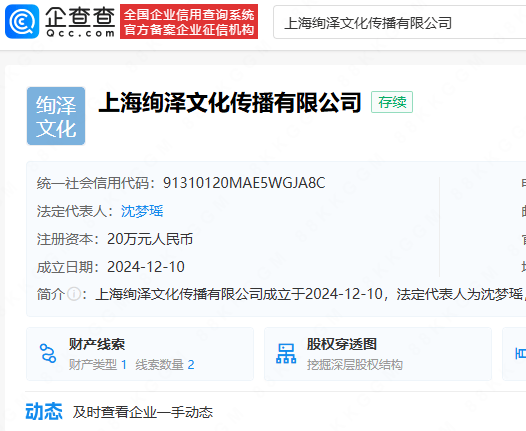Click the 动态 section heading

pos(44,412)
